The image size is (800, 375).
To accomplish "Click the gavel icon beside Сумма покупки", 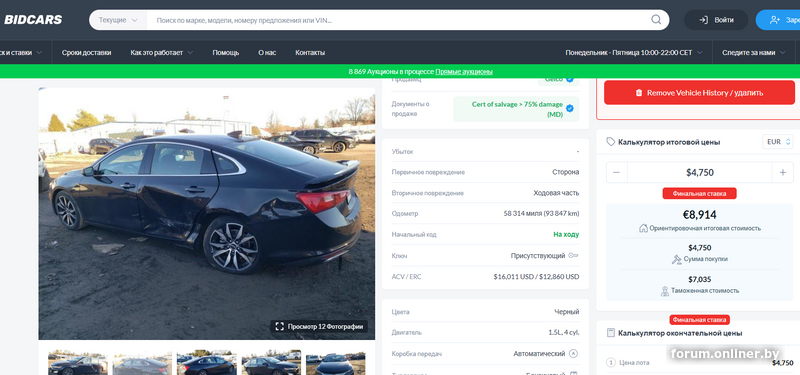I will [677, 259].
